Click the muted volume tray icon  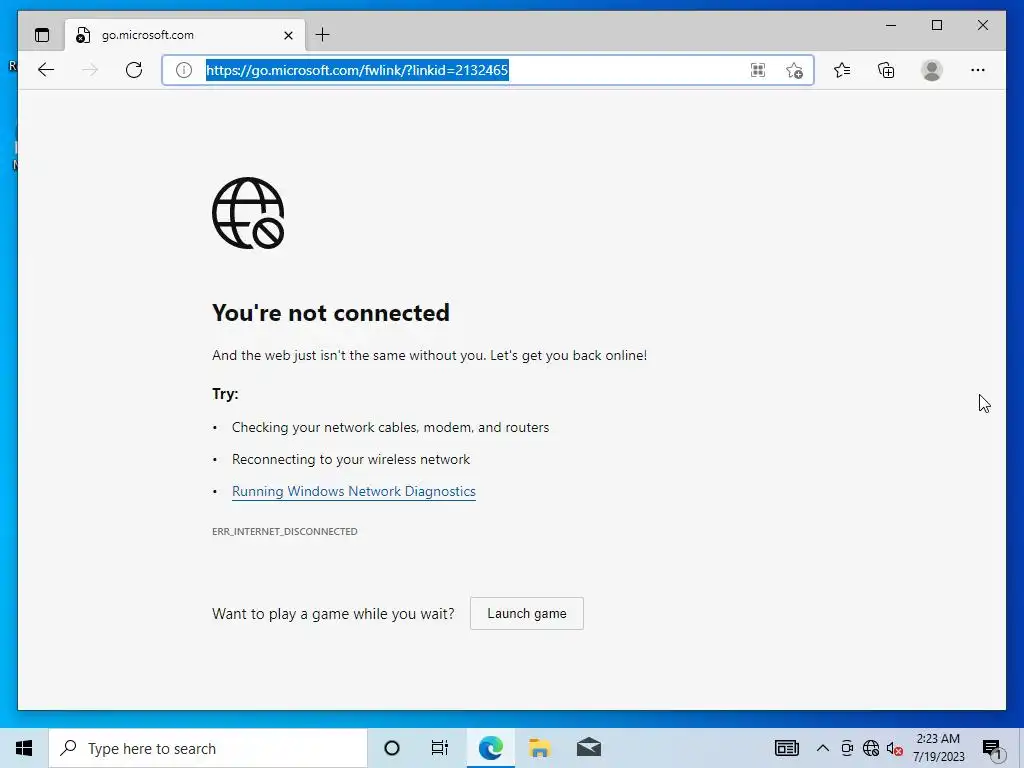895,748
